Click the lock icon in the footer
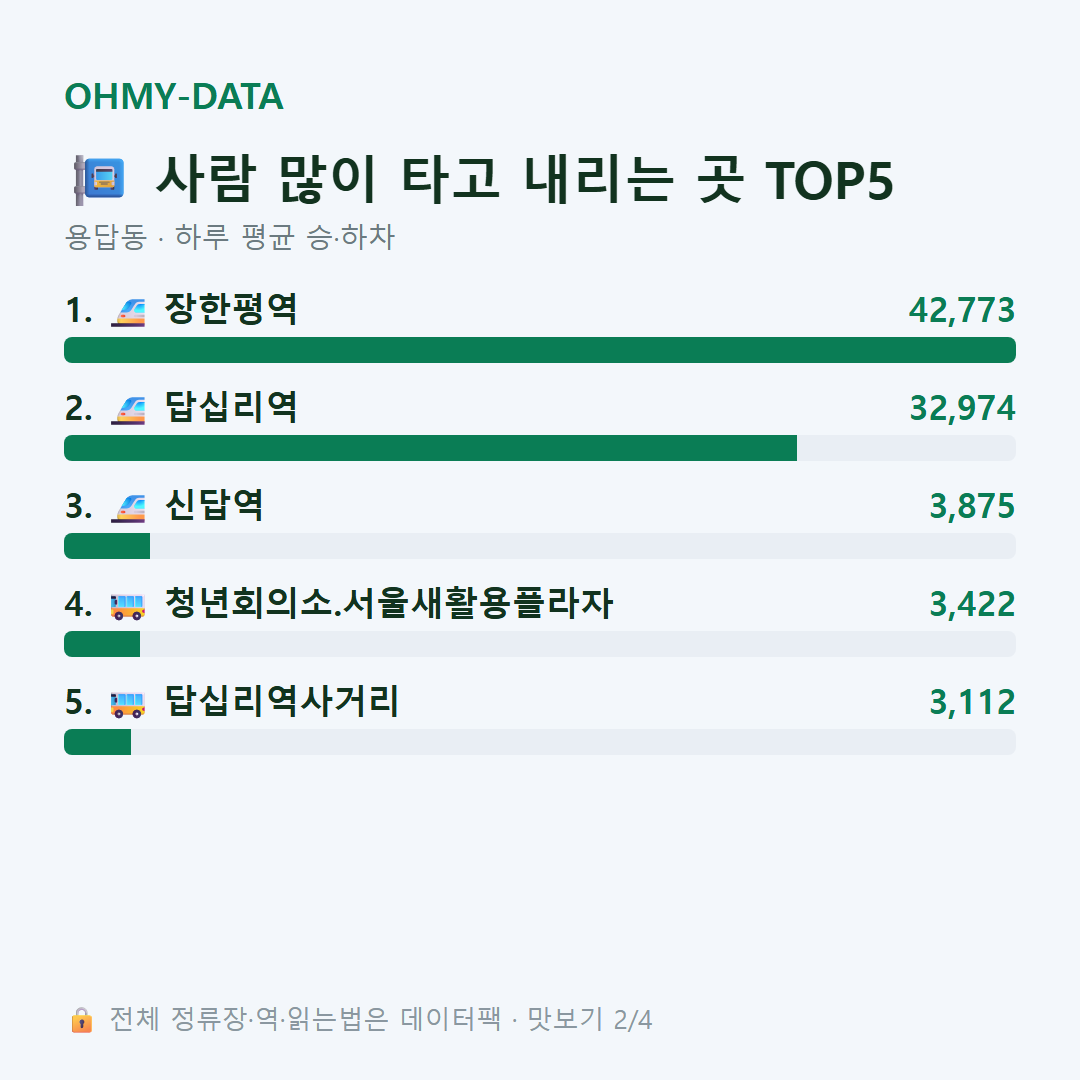This screenshot has width=1080, height=1080. coord(81,1019)
